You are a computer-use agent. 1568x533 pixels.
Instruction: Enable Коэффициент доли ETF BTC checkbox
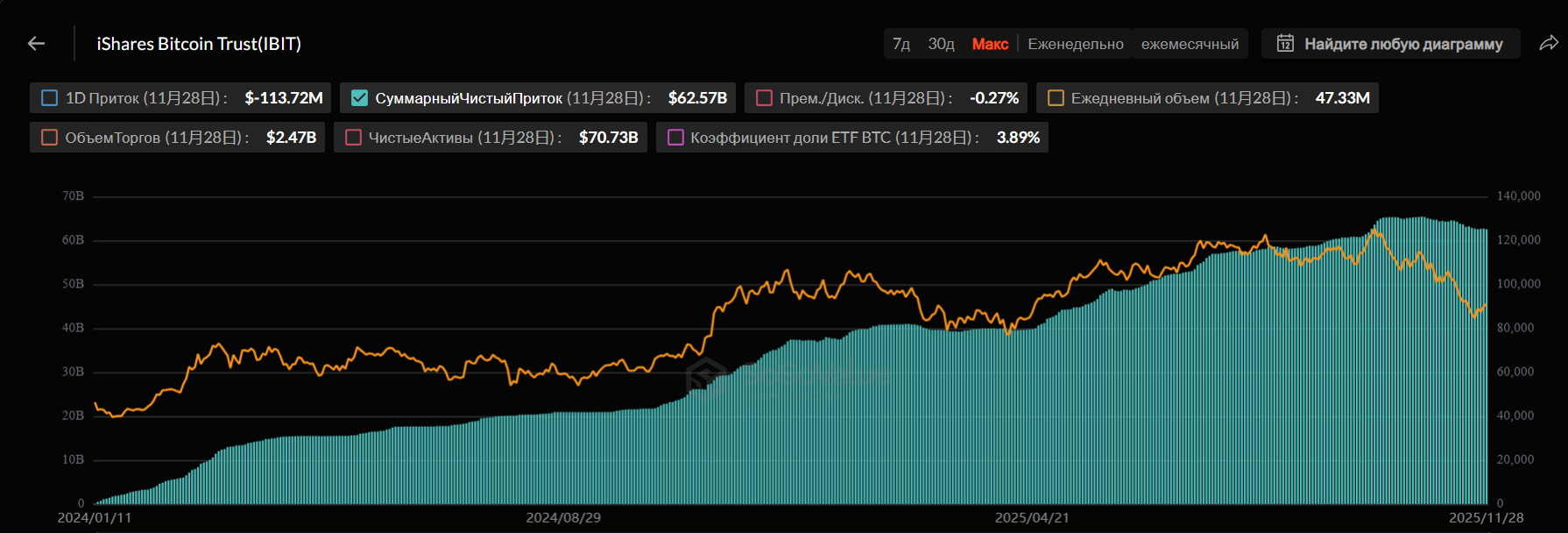point(675,138)
